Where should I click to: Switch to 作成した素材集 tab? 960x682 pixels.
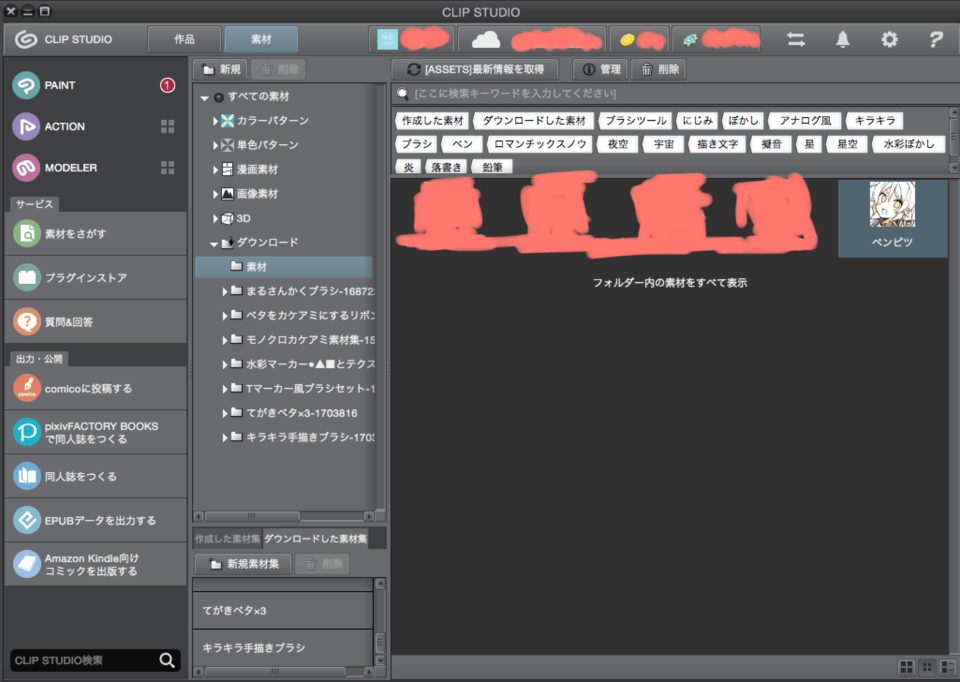pos(227,539)
